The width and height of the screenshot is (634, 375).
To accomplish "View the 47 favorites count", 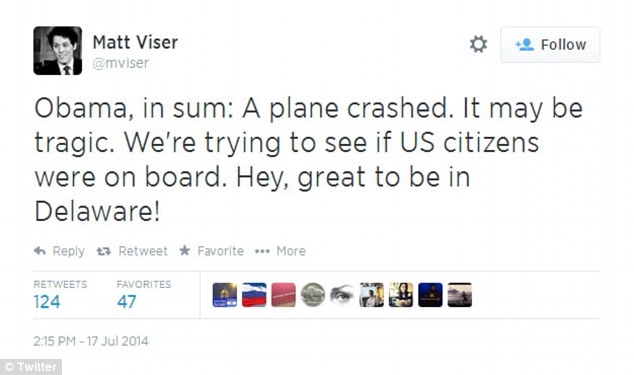I will [x=127, y=302].
